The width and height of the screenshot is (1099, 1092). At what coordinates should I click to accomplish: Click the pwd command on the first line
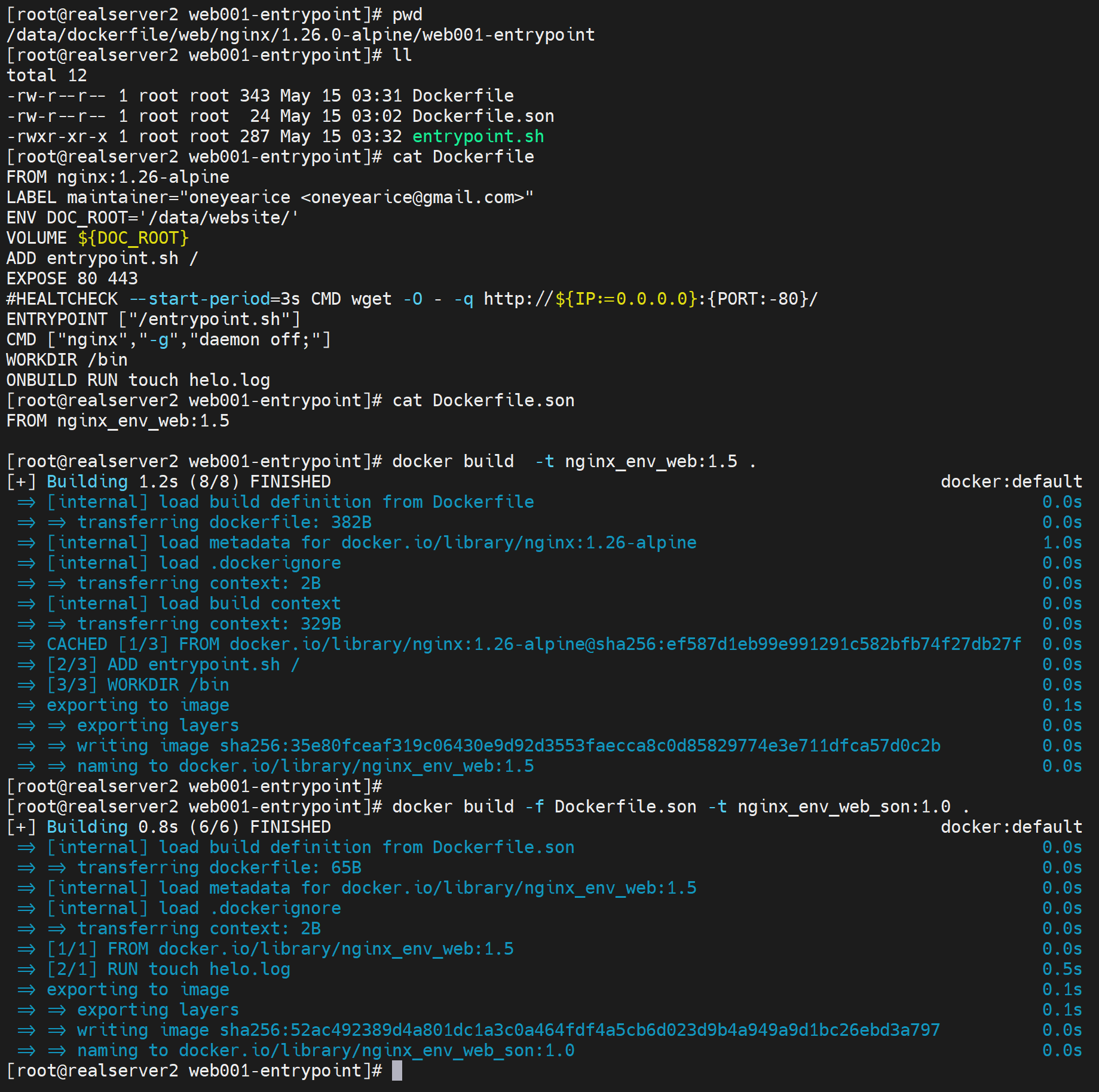click(x=407, y=14)
